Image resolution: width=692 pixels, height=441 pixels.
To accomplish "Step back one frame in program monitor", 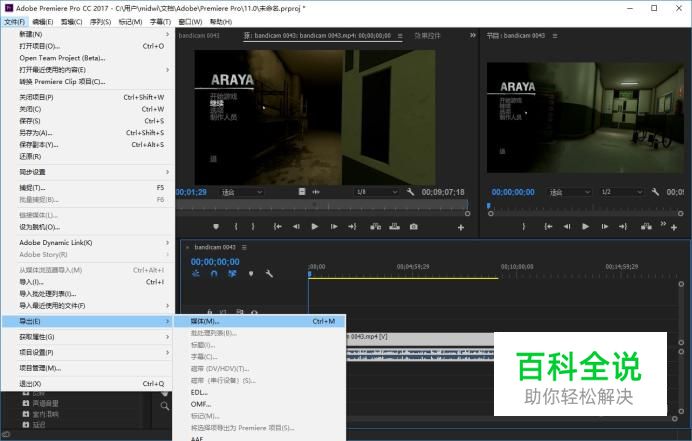I will (x=567, y=227).
